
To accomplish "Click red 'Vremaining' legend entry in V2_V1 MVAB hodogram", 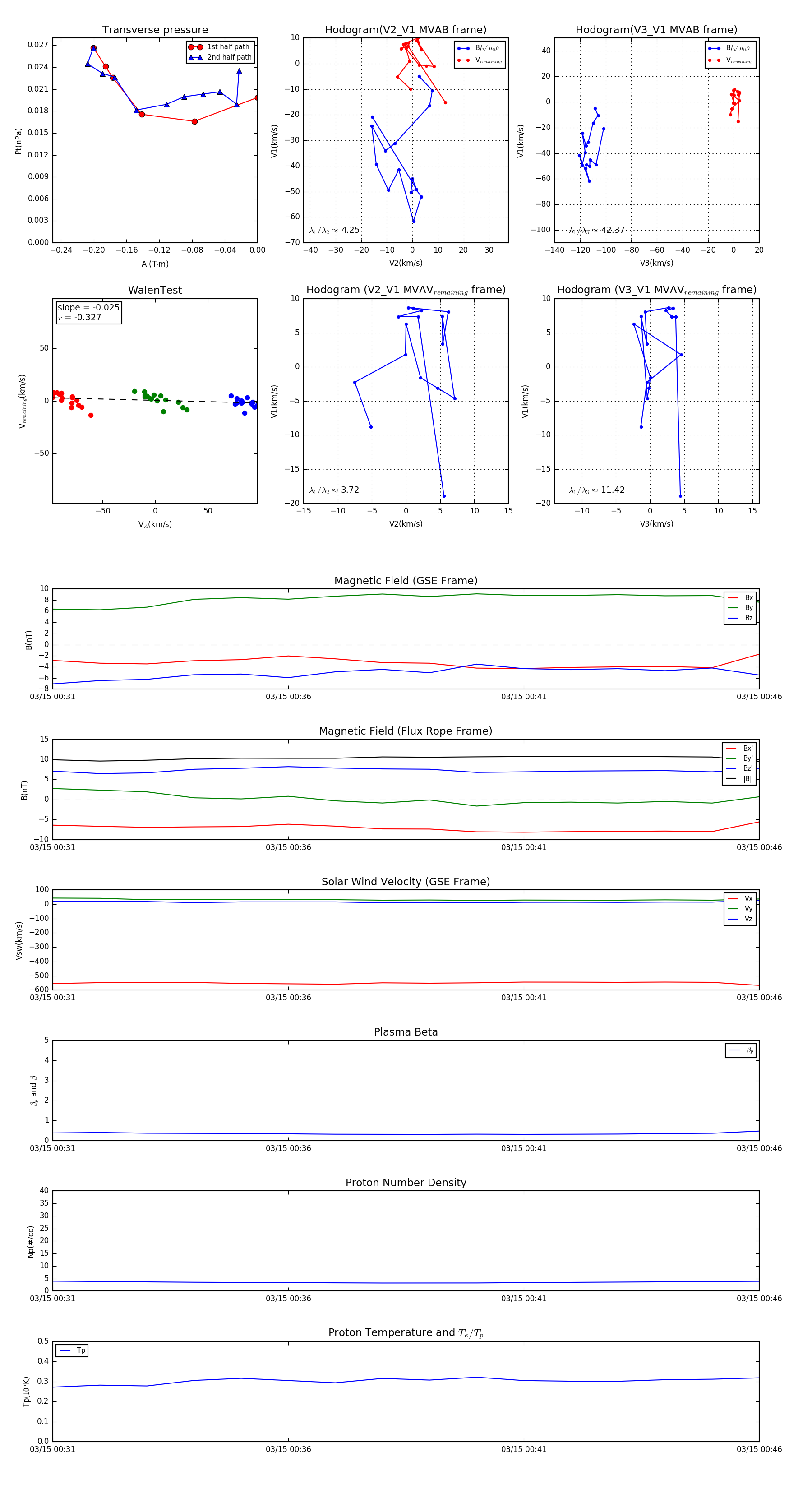I will tap(480, 60).
